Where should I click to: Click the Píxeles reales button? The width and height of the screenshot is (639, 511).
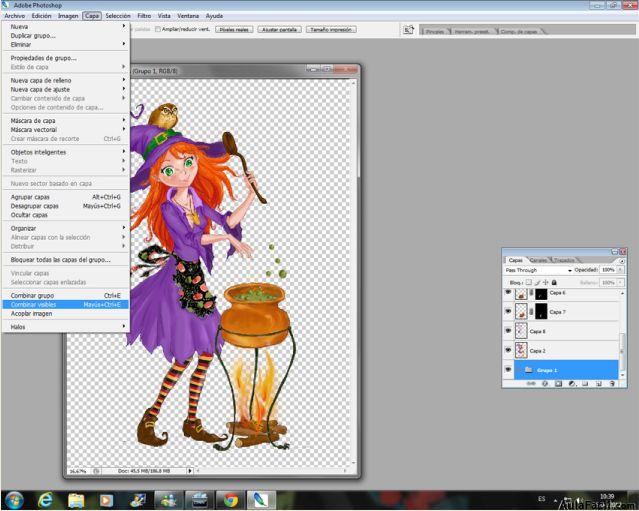pyautogui.click(x=234, y=29)
